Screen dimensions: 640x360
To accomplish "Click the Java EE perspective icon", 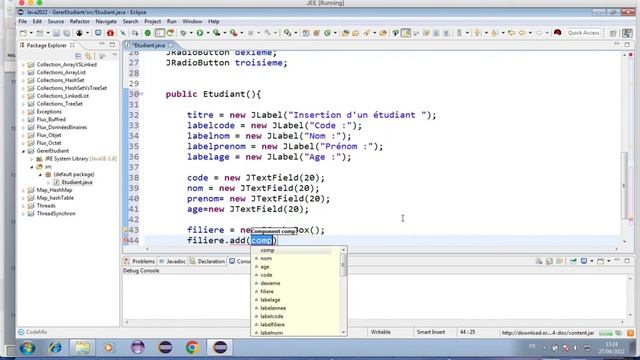I will (627, 33).
